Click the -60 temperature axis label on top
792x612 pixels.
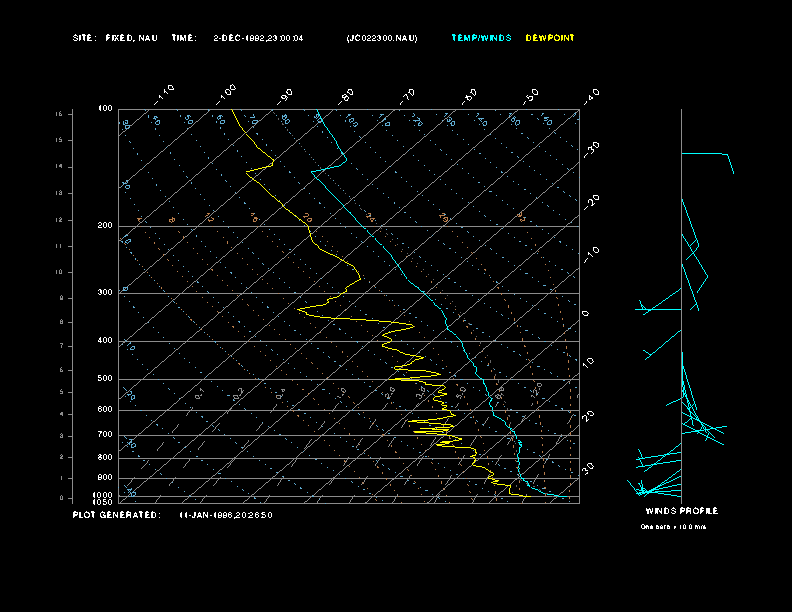click(469, 97)
